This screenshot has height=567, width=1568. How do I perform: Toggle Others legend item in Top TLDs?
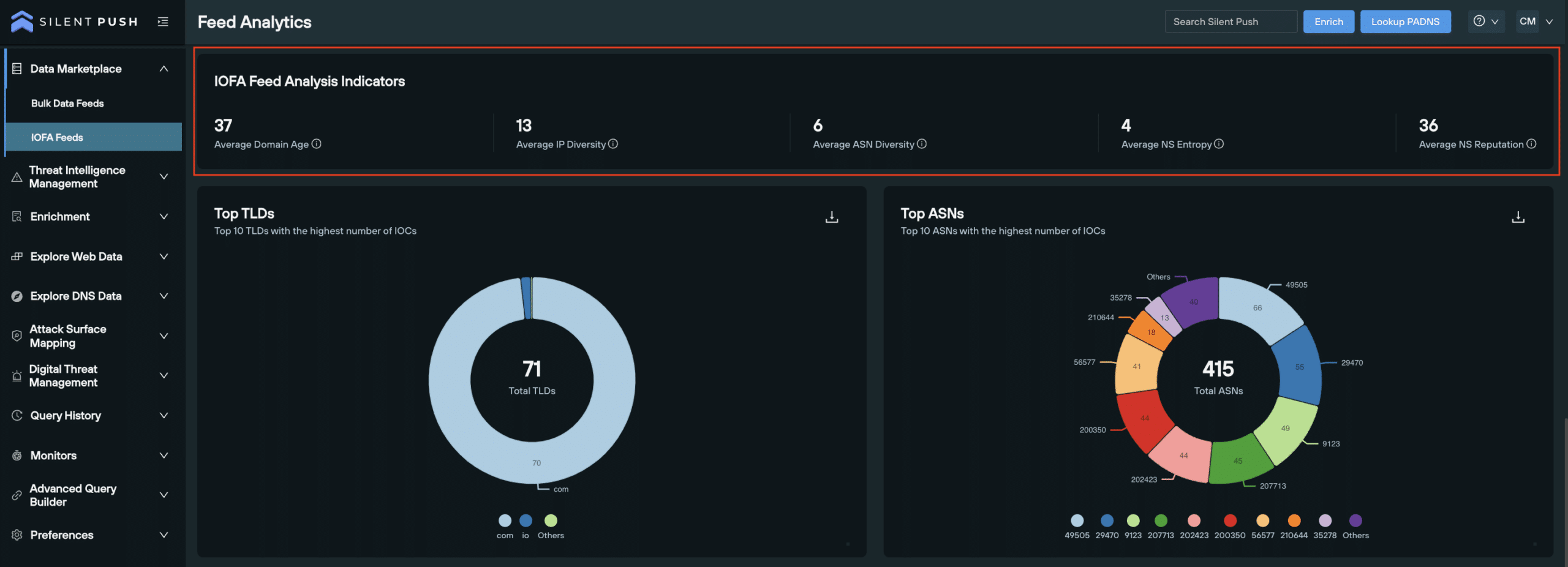[x=551, y=526]
